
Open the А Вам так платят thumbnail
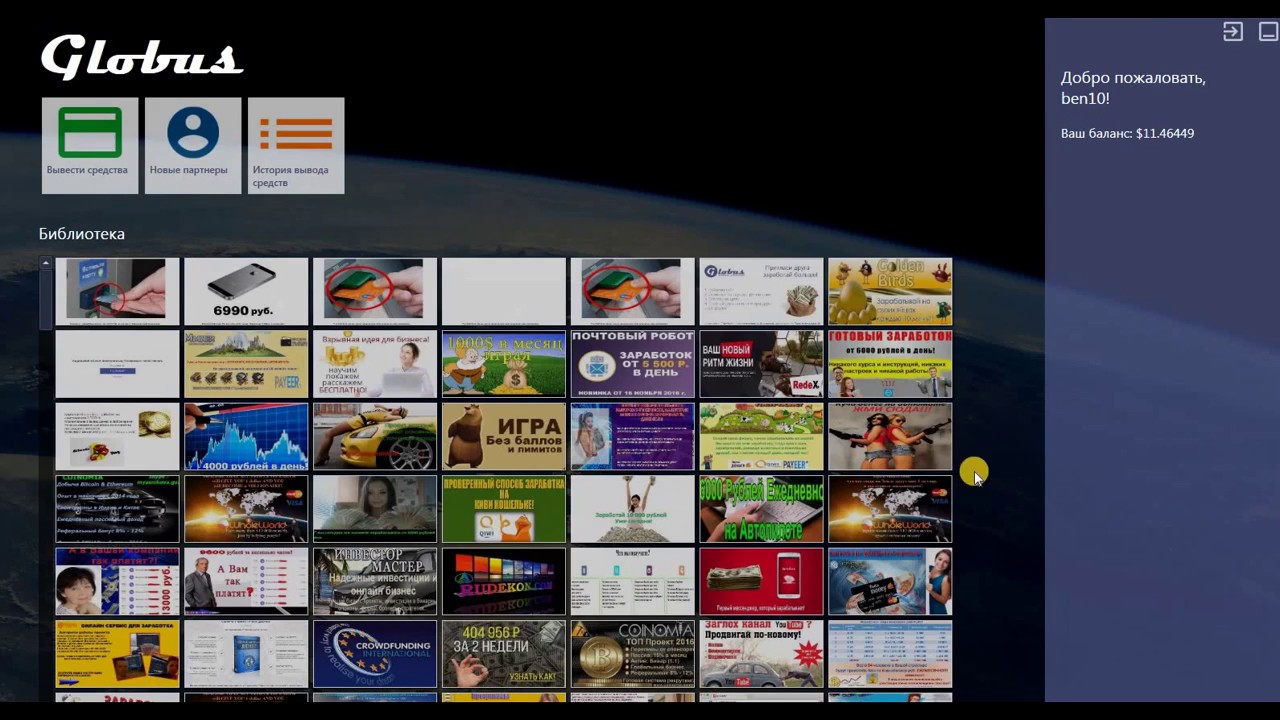pos(246,581)
